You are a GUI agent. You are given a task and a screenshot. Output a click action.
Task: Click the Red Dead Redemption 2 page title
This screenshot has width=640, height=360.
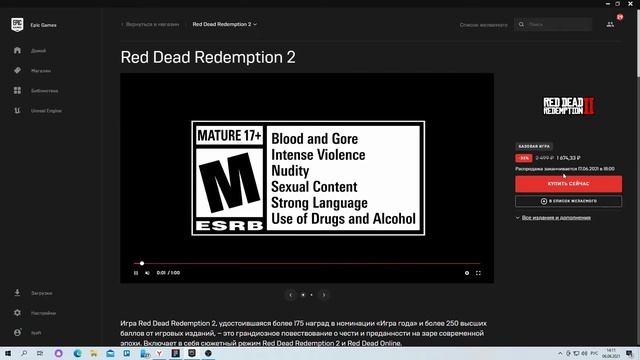208,57
